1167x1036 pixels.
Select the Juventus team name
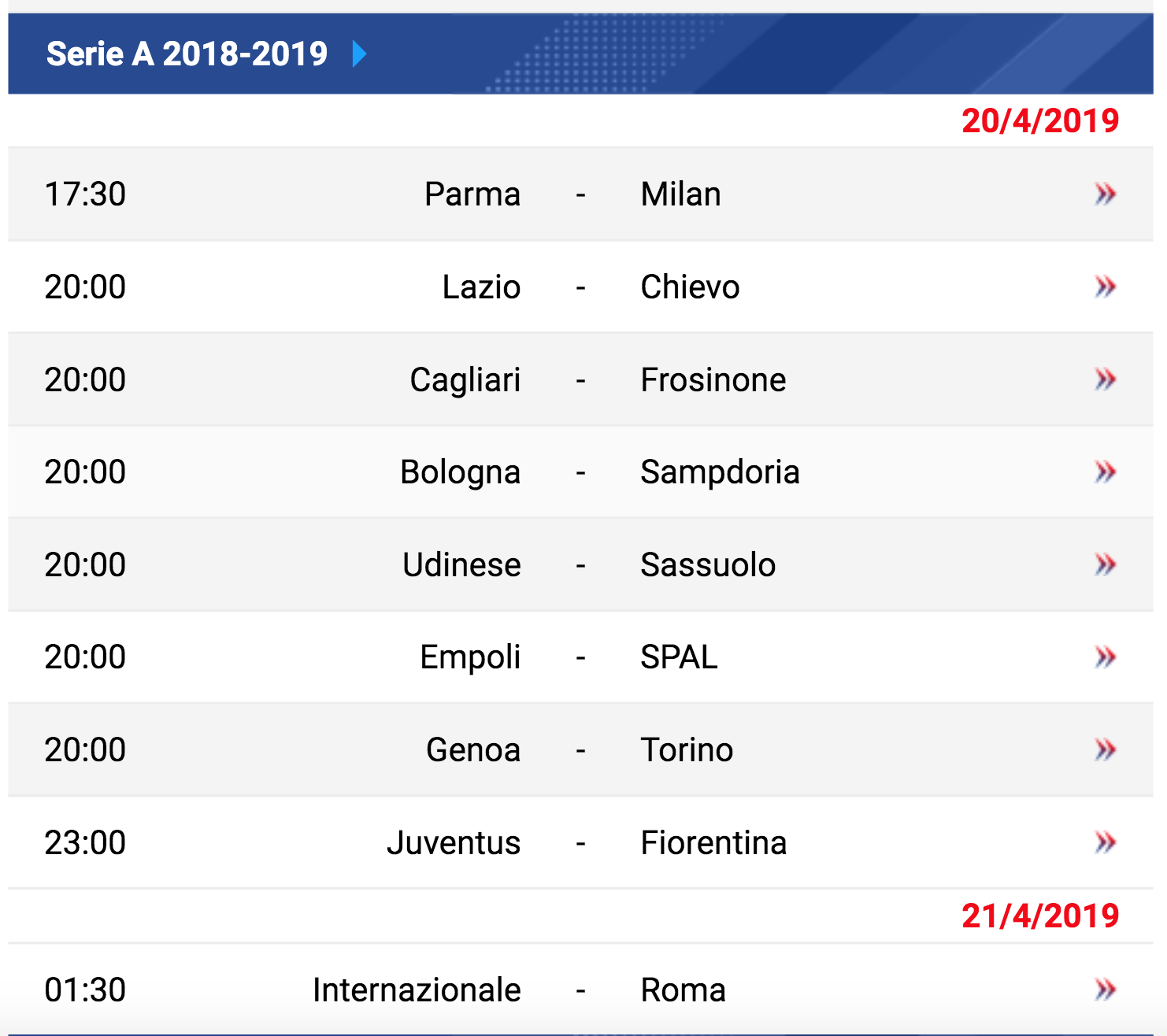[454, 842]
